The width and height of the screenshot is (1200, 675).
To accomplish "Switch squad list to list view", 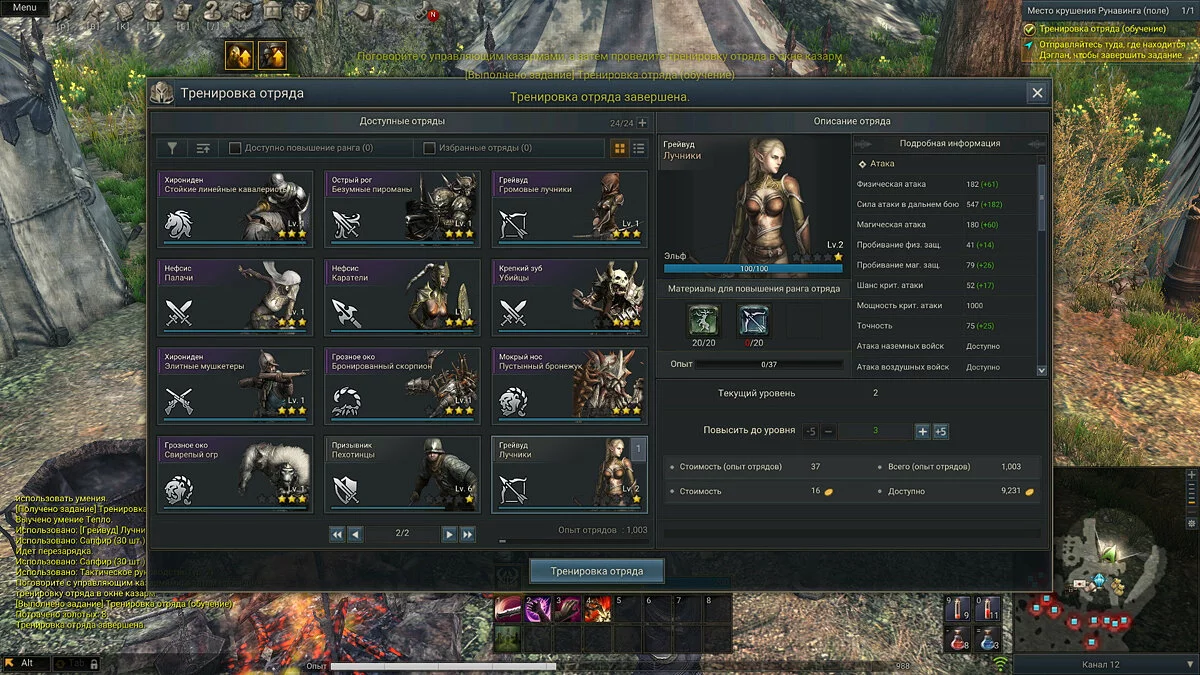I will (x=639, y=148).
